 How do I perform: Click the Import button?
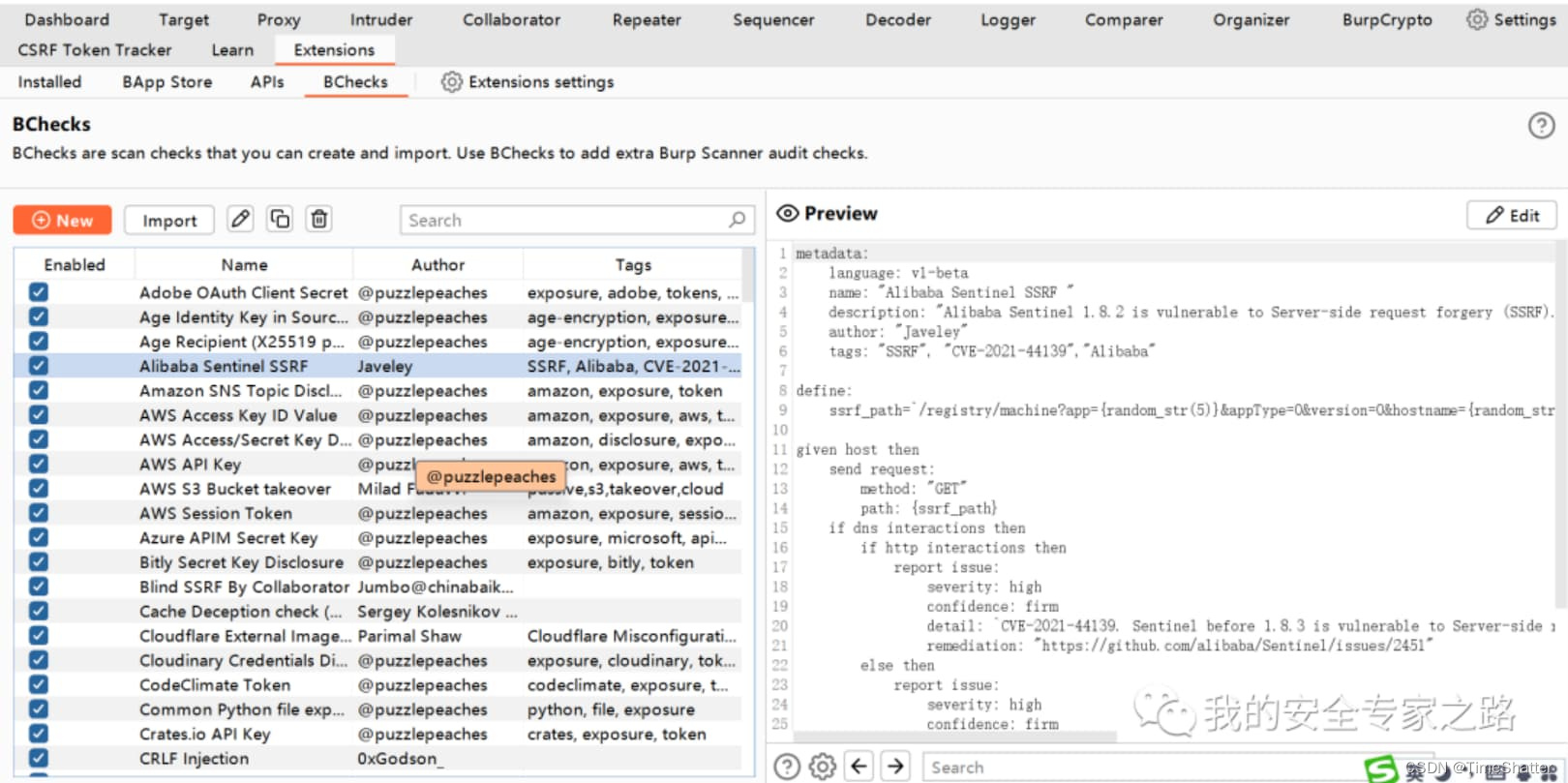pos(169,220)
